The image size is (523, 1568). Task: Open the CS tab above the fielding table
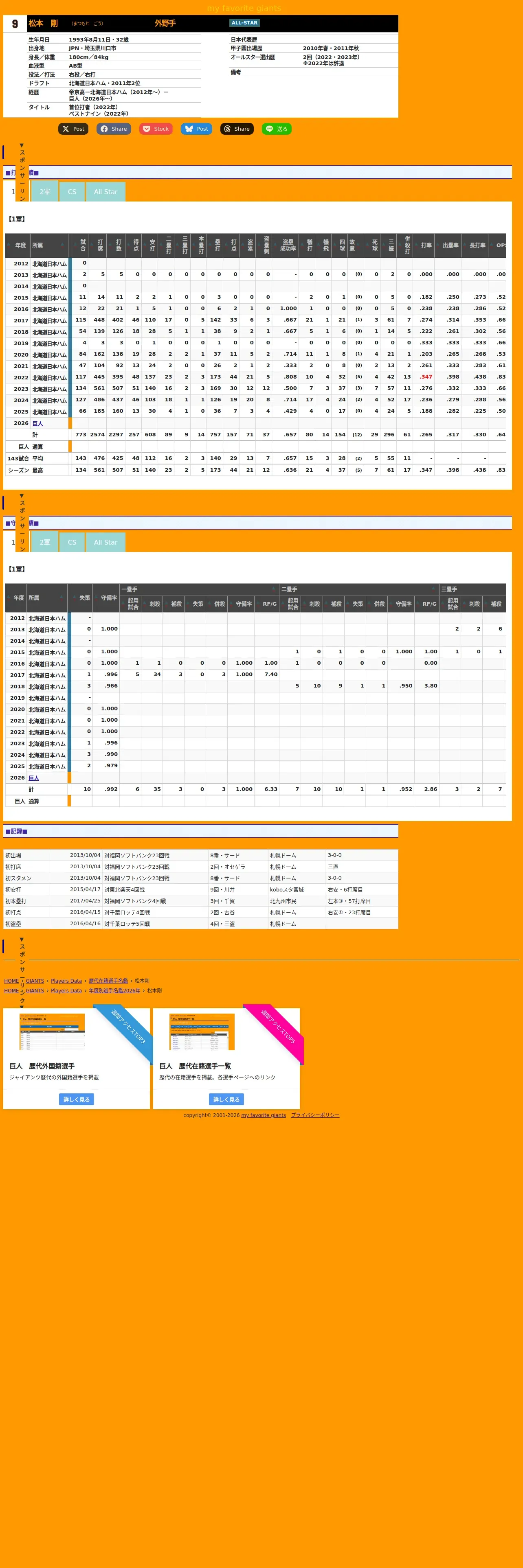pos(73,542)
